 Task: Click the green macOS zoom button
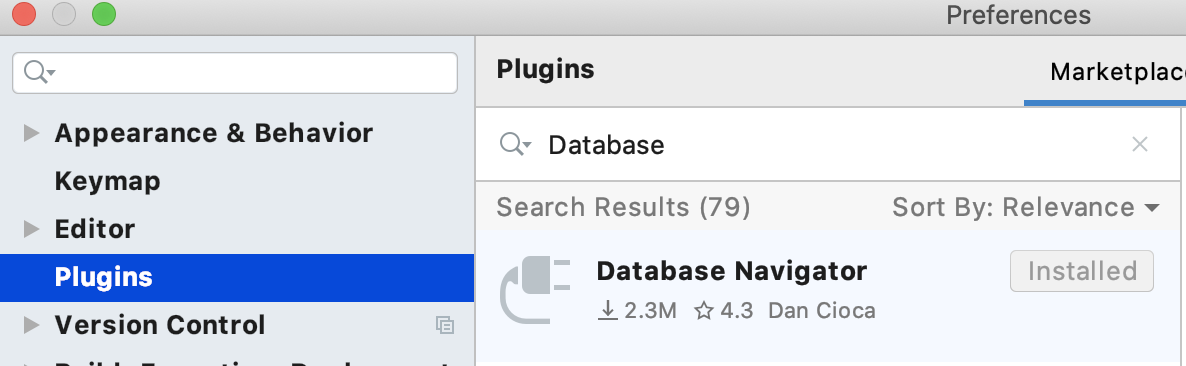[104, 14]
